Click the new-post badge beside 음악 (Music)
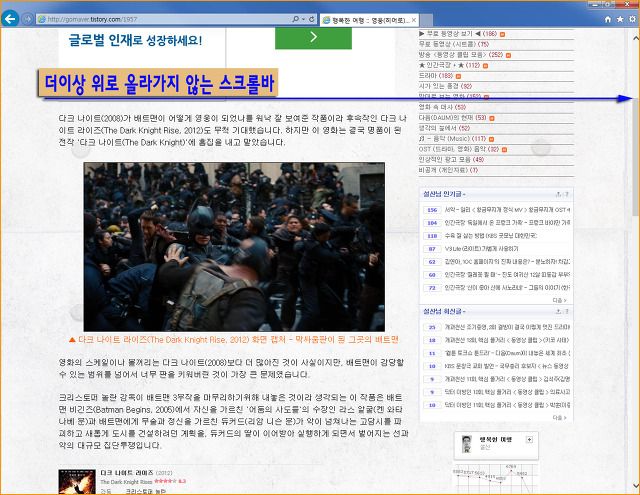Viewport: 640px width, 495px height. coord(491,140)
